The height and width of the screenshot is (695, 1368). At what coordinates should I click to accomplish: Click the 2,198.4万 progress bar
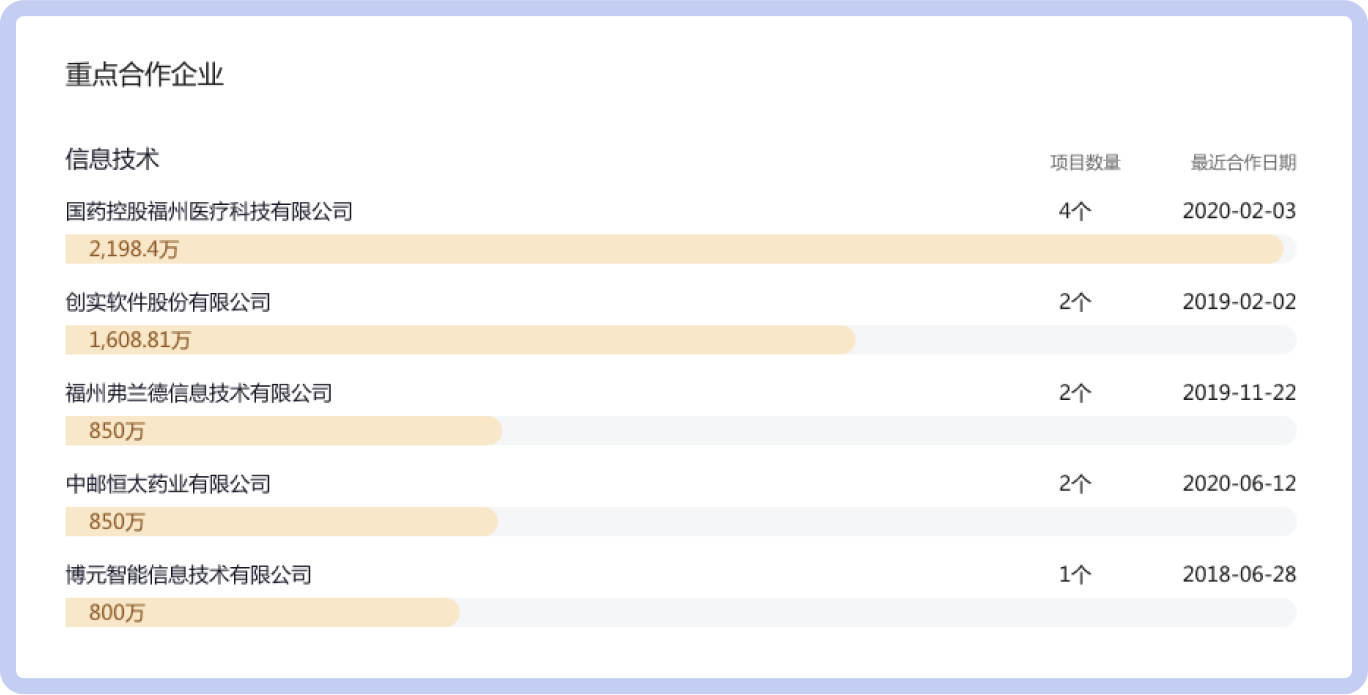point(681,249)
